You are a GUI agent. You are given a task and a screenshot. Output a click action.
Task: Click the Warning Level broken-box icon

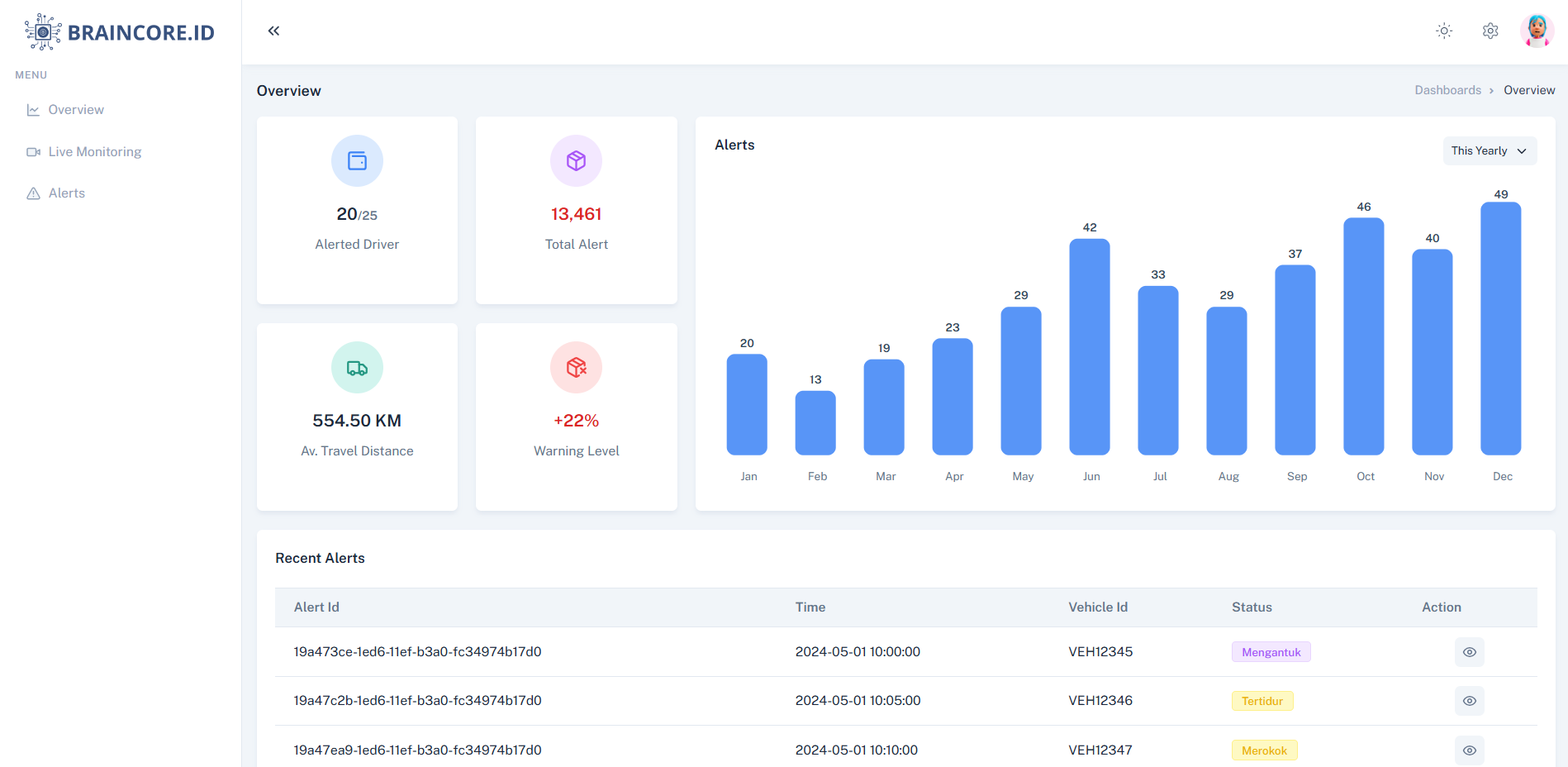click(x=576, y=367)
